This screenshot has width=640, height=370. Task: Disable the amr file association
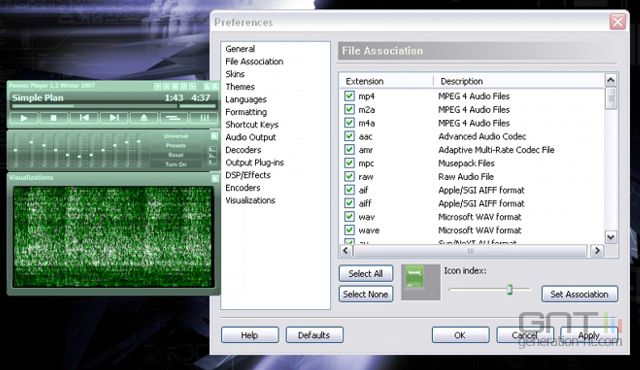[x=349, y=149]
